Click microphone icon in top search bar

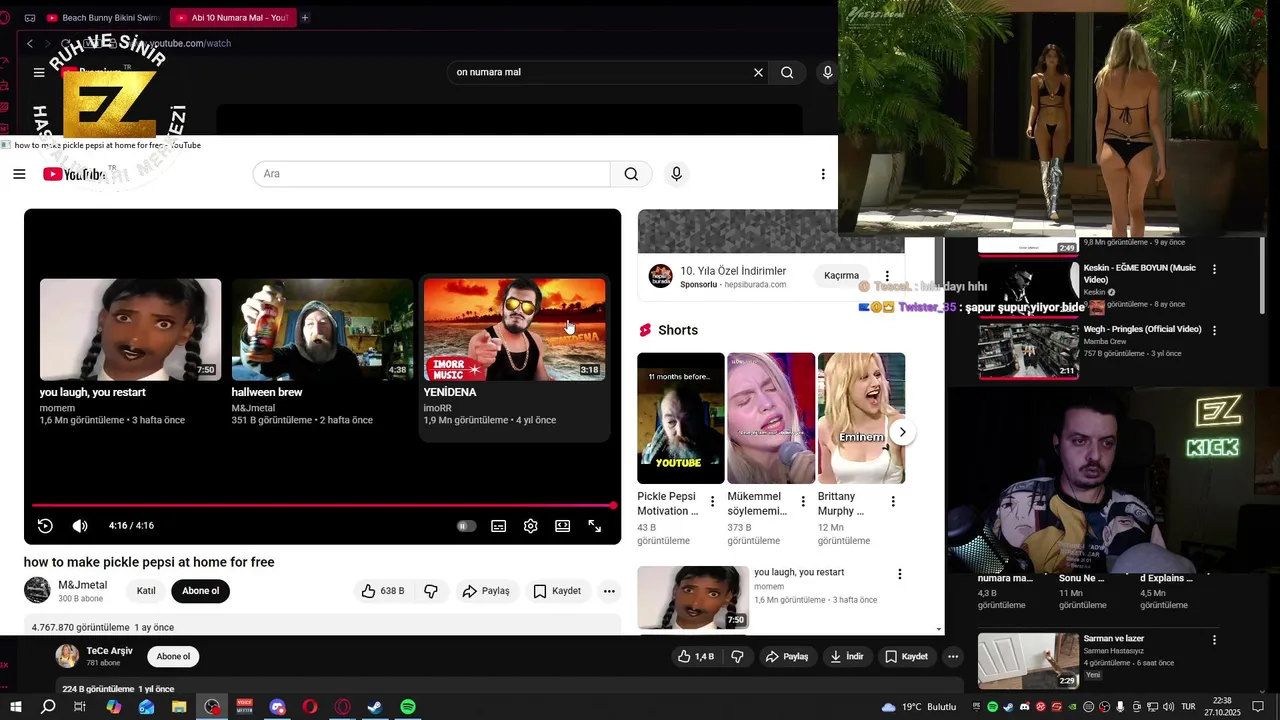click(827, 72)
